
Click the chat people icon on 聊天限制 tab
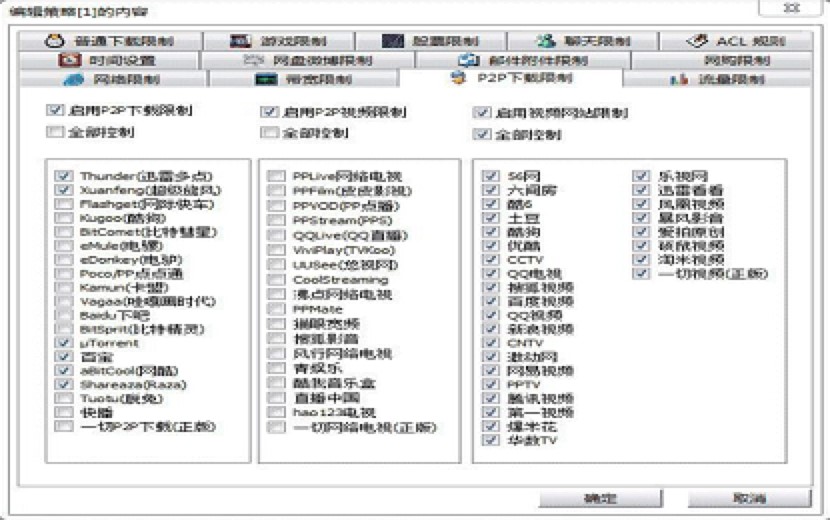pyautogui.click(x=546, y=41)
